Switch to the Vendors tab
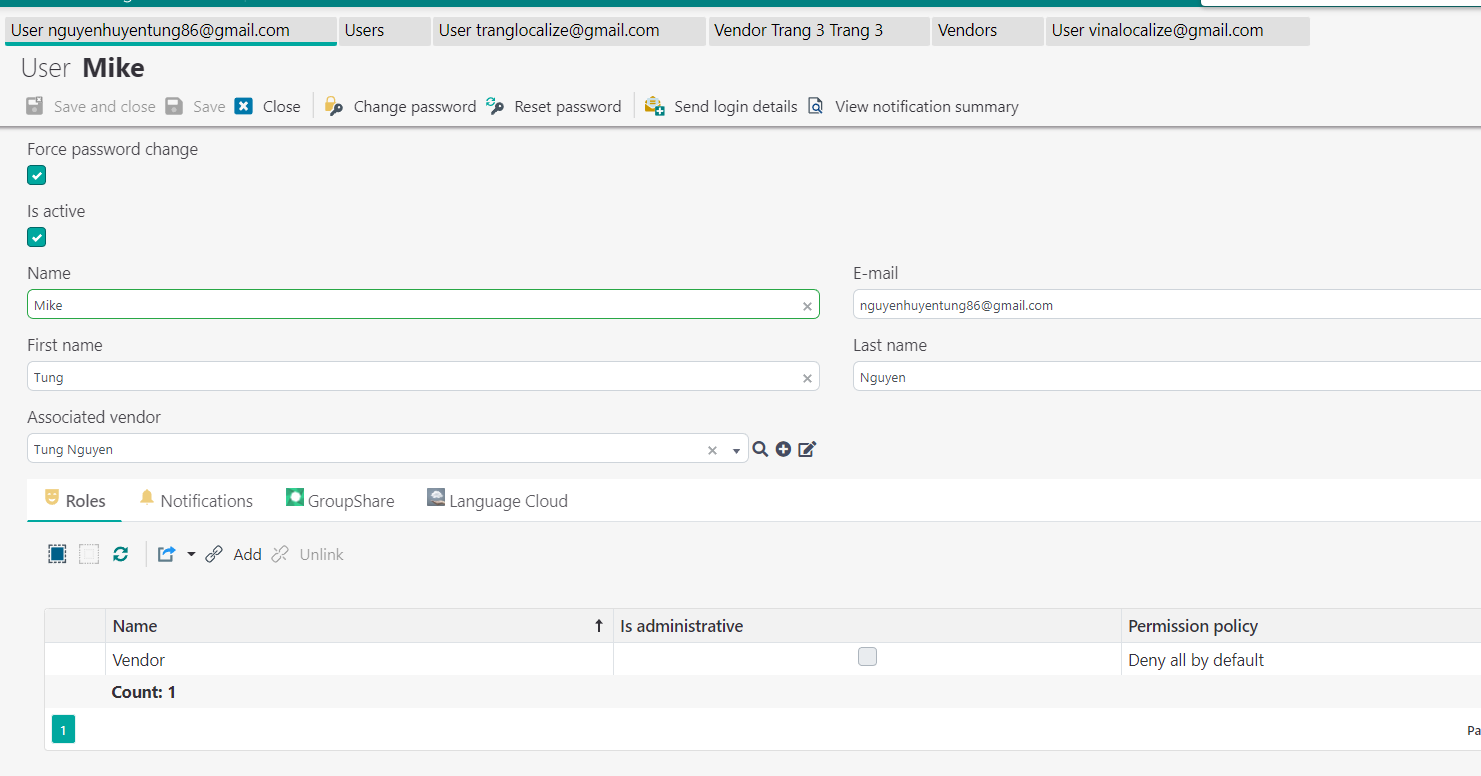 pyautogui.click(x=988, y=30)
